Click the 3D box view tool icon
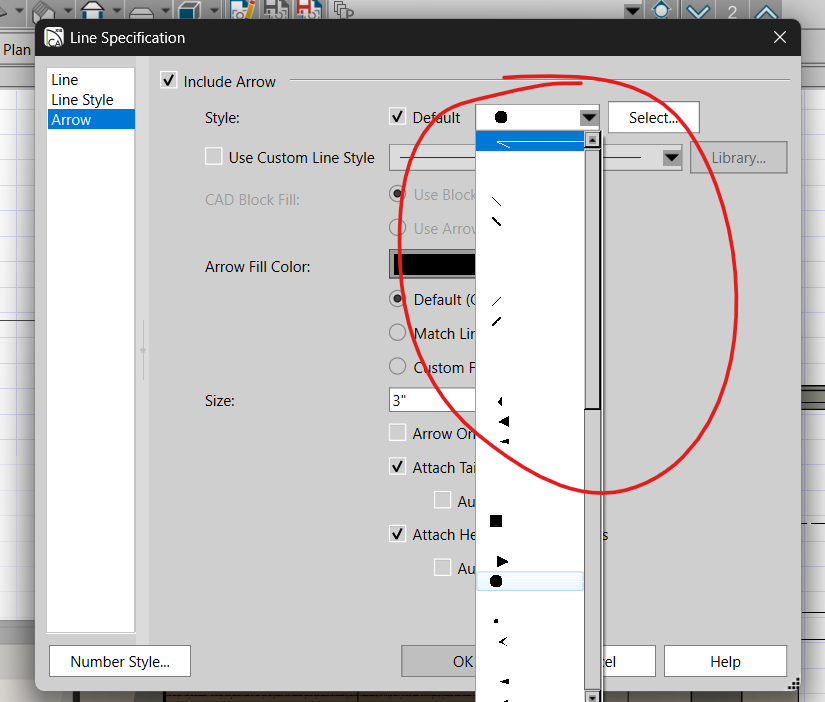The width and height of the screenshot is (825, 702). click(189, 9)
